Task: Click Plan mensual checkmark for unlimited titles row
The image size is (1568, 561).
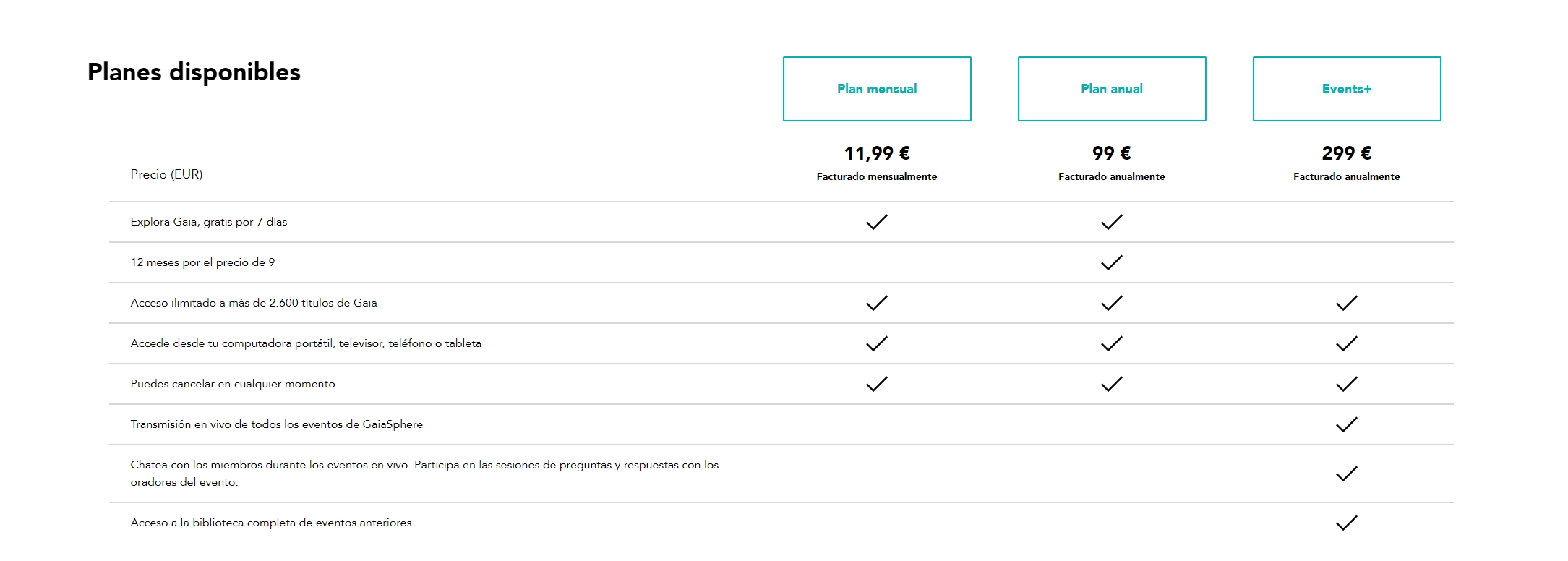Action: pyautogui.click(x=877, y=303)
